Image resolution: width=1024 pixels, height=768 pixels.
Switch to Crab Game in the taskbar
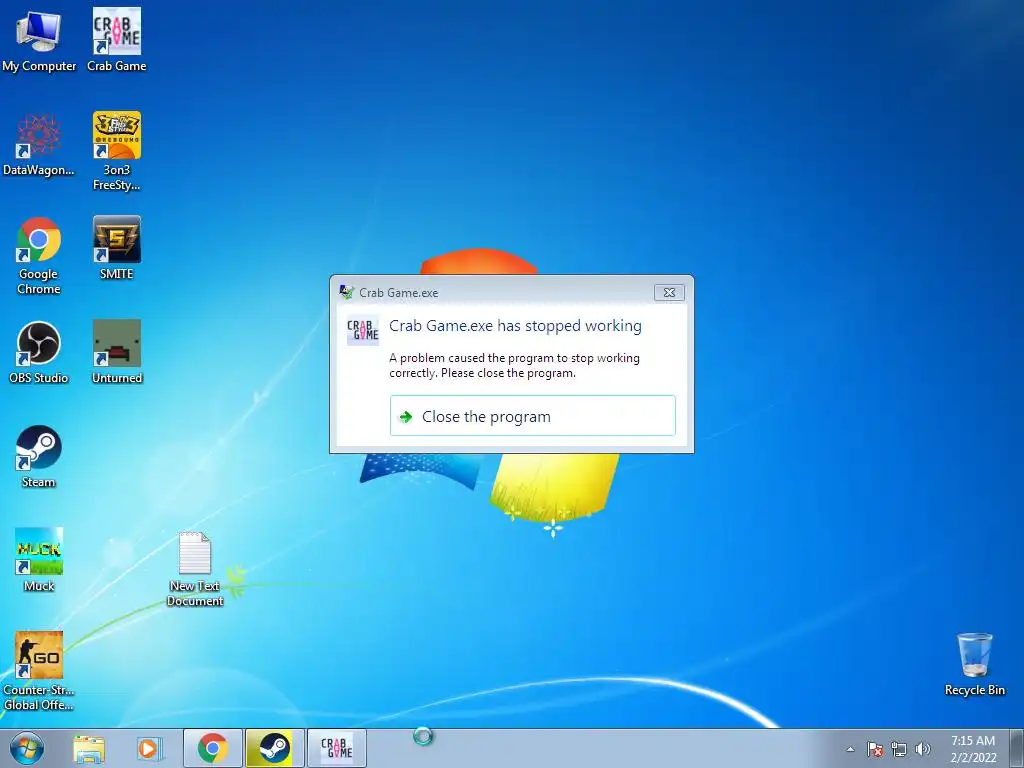pos(336,748)
